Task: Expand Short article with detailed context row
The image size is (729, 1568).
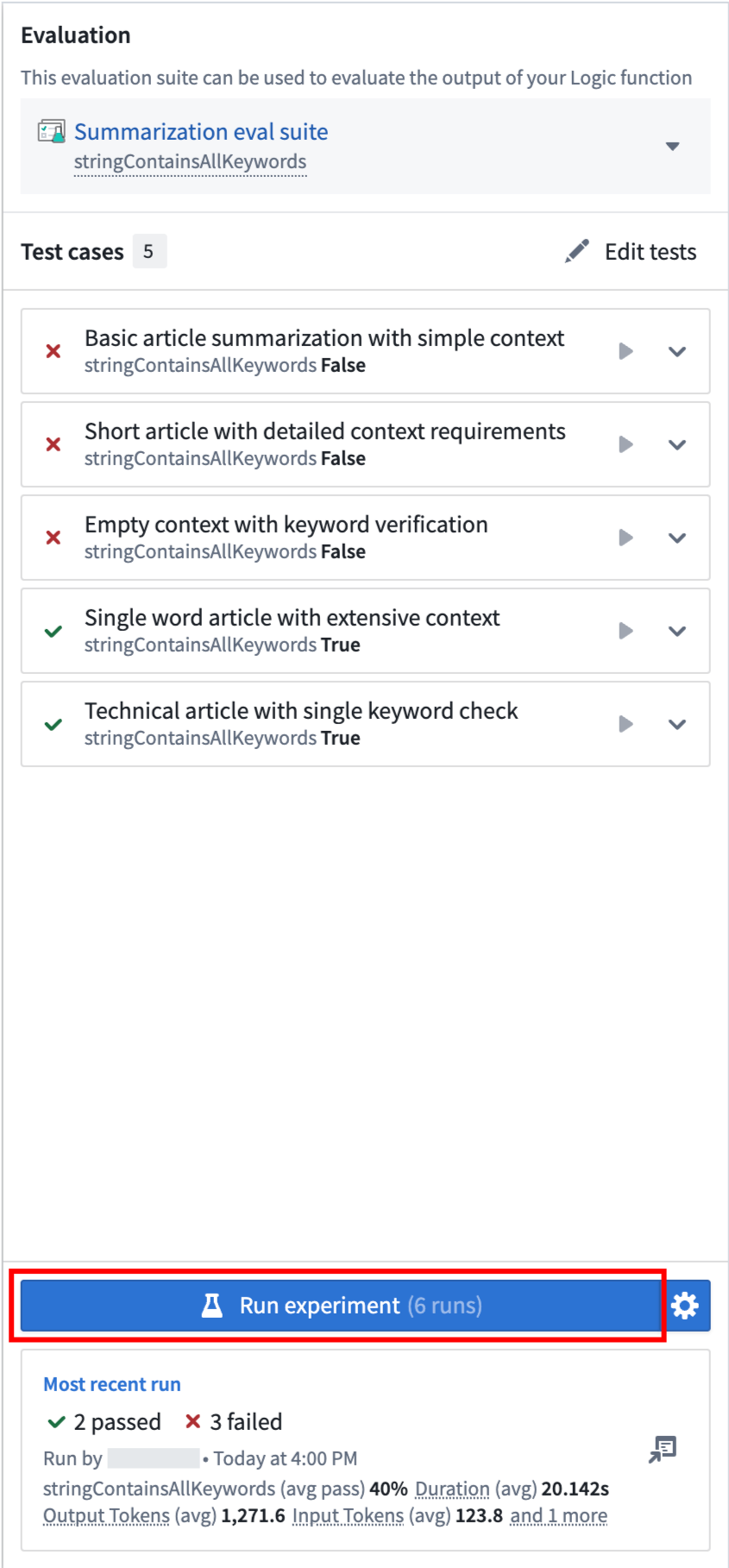Action: 677,444
